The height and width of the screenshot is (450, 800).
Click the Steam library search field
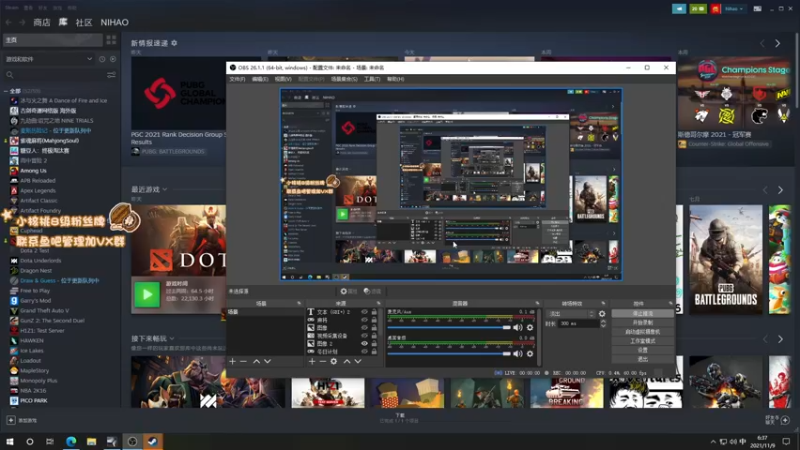pos(54,75)
